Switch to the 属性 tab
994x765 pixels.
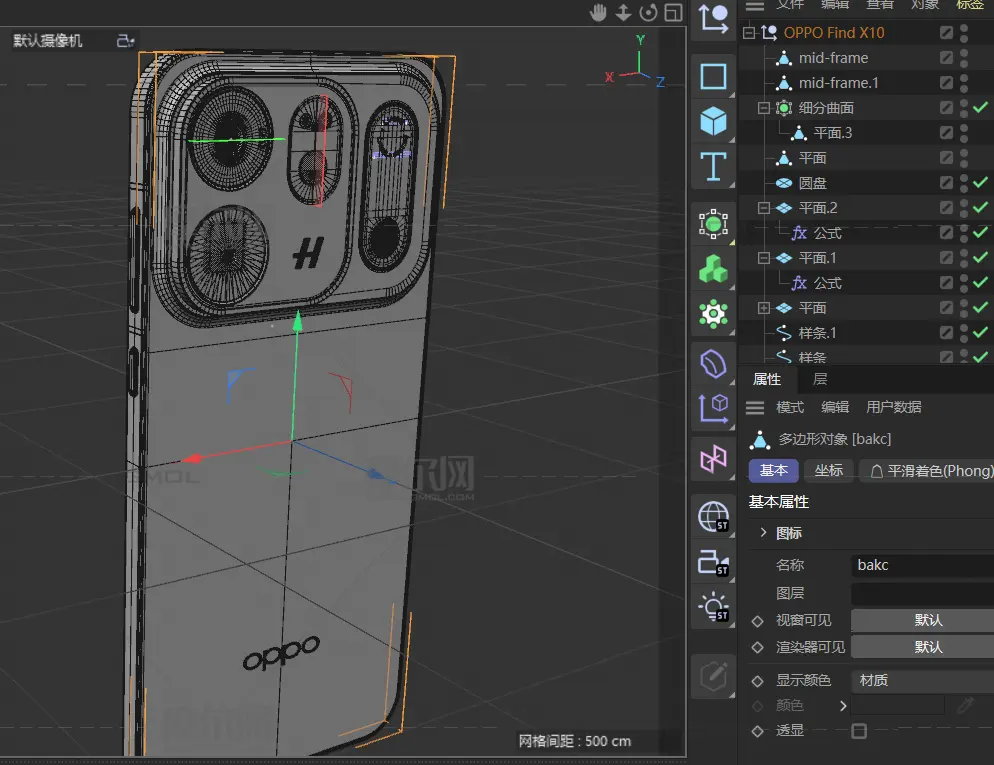(x=766, y=379)
